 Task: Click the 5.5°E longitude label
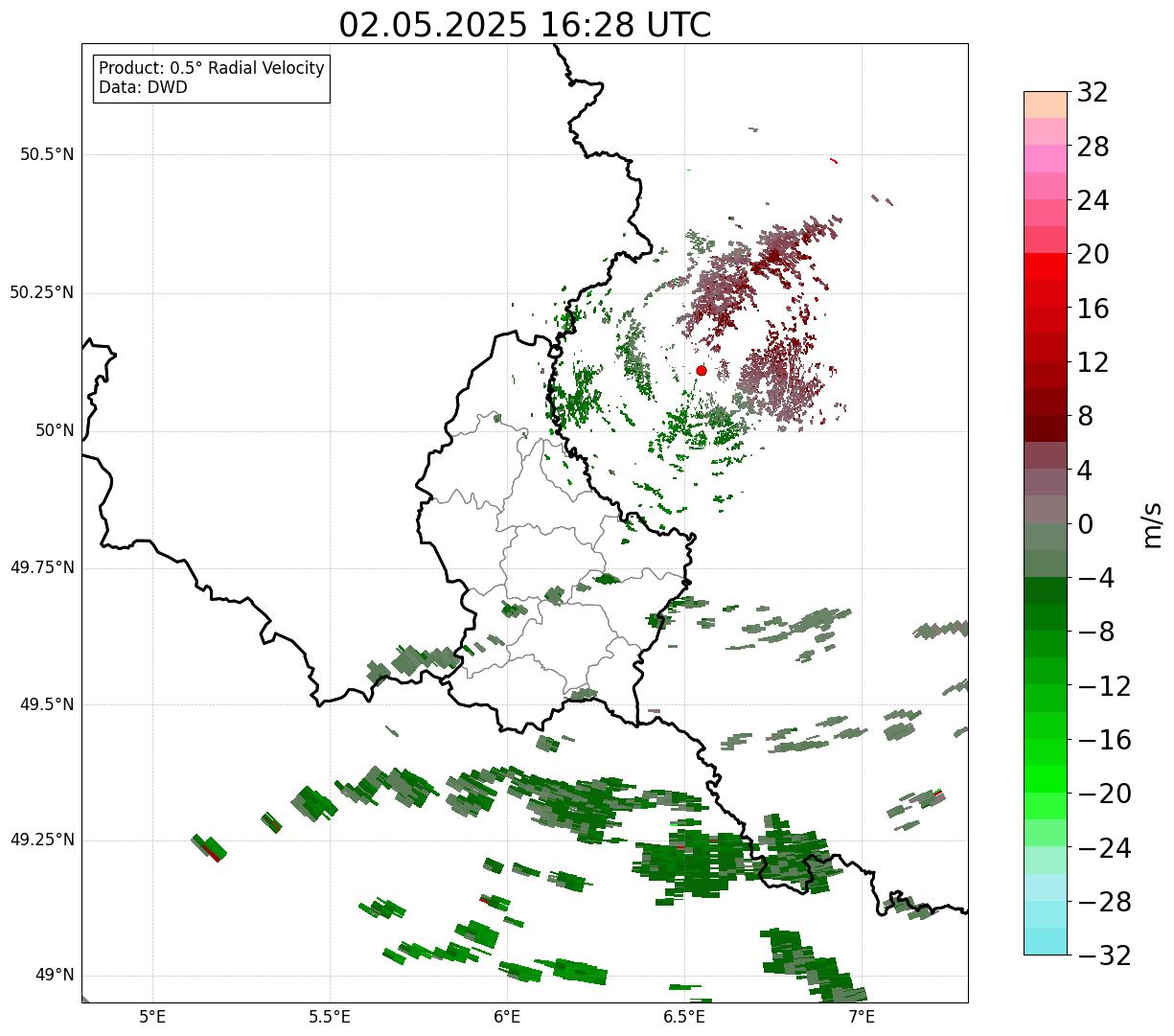click(x=330, y=1016)
